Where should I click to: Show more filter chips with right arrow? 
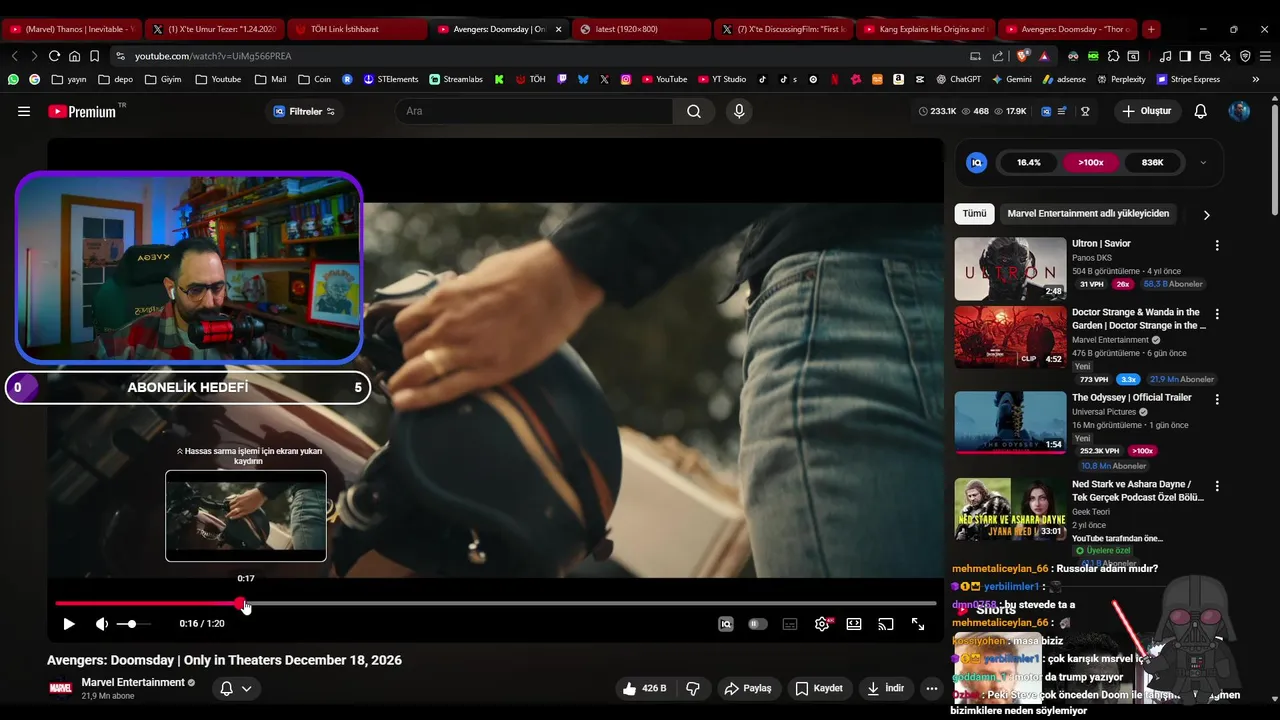pos(1206,214)
